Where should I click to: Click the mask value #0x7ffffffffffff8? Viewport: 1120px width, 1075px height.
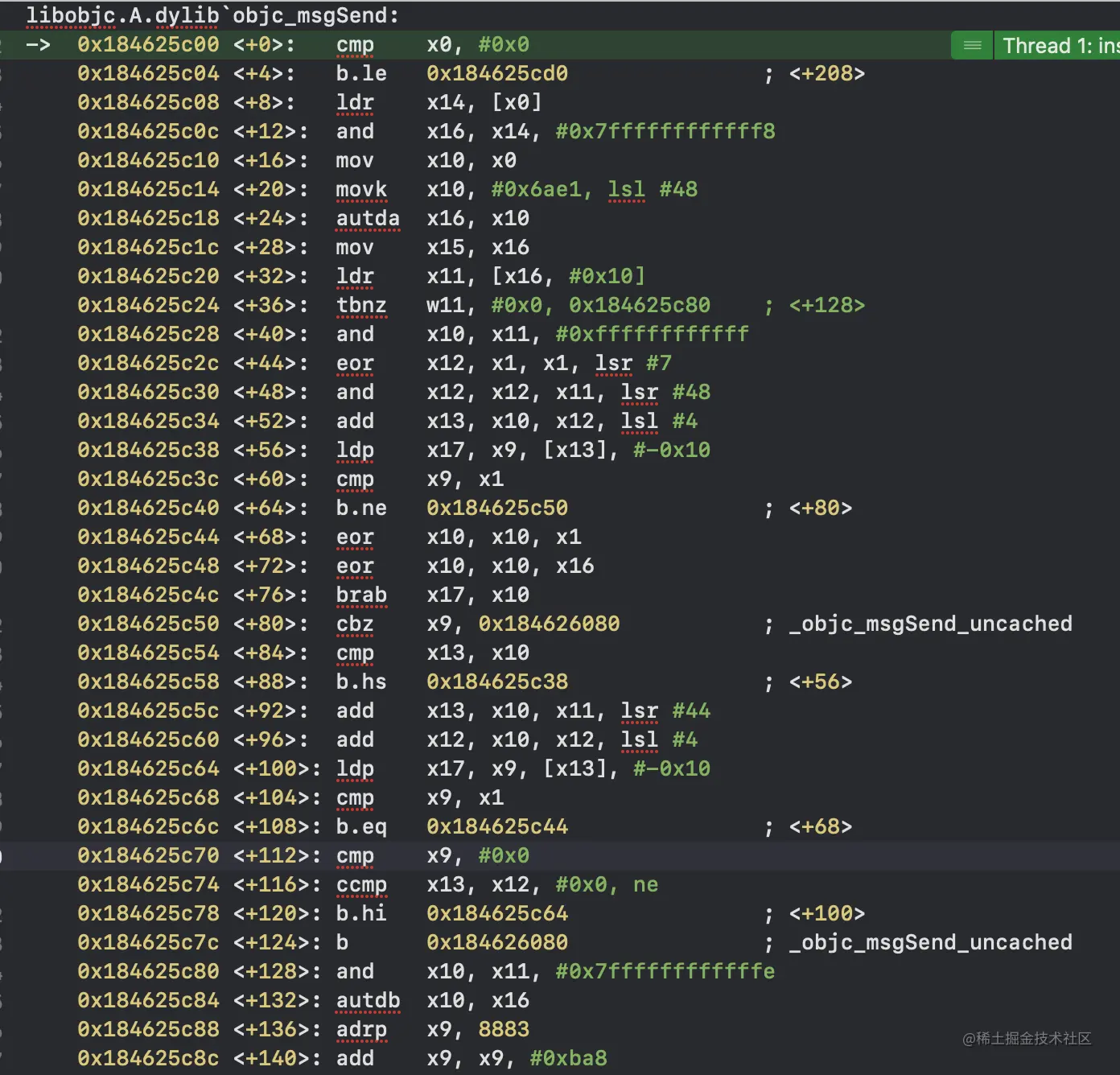coord(665,132)
